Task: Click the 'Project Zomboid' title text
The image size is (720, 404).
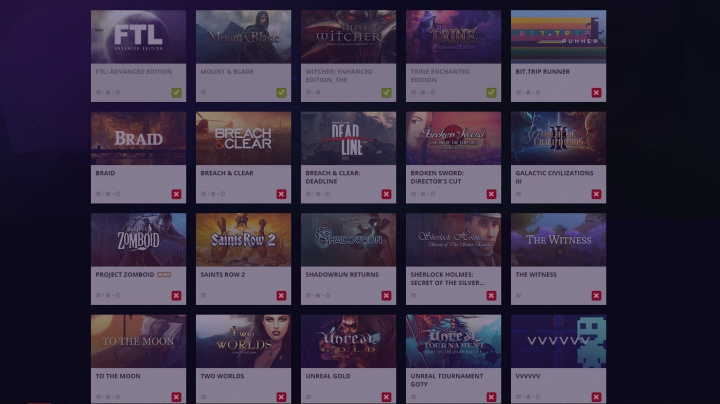Action: pos(125,275)
